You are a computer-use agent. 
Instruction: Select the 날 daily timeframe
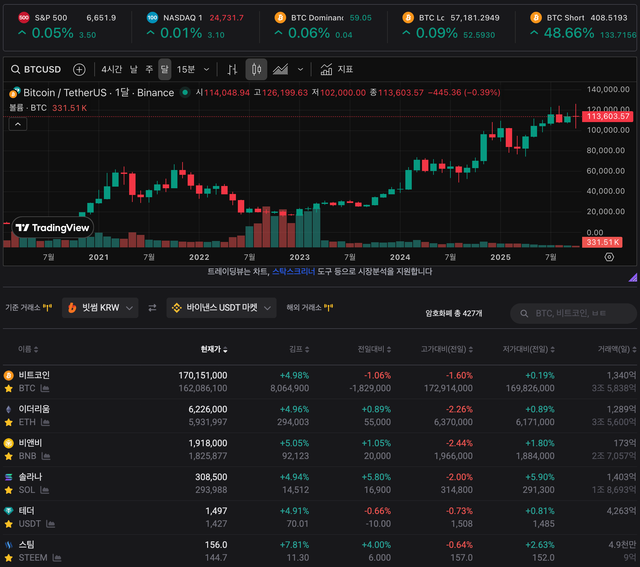(x=133, y=69)
